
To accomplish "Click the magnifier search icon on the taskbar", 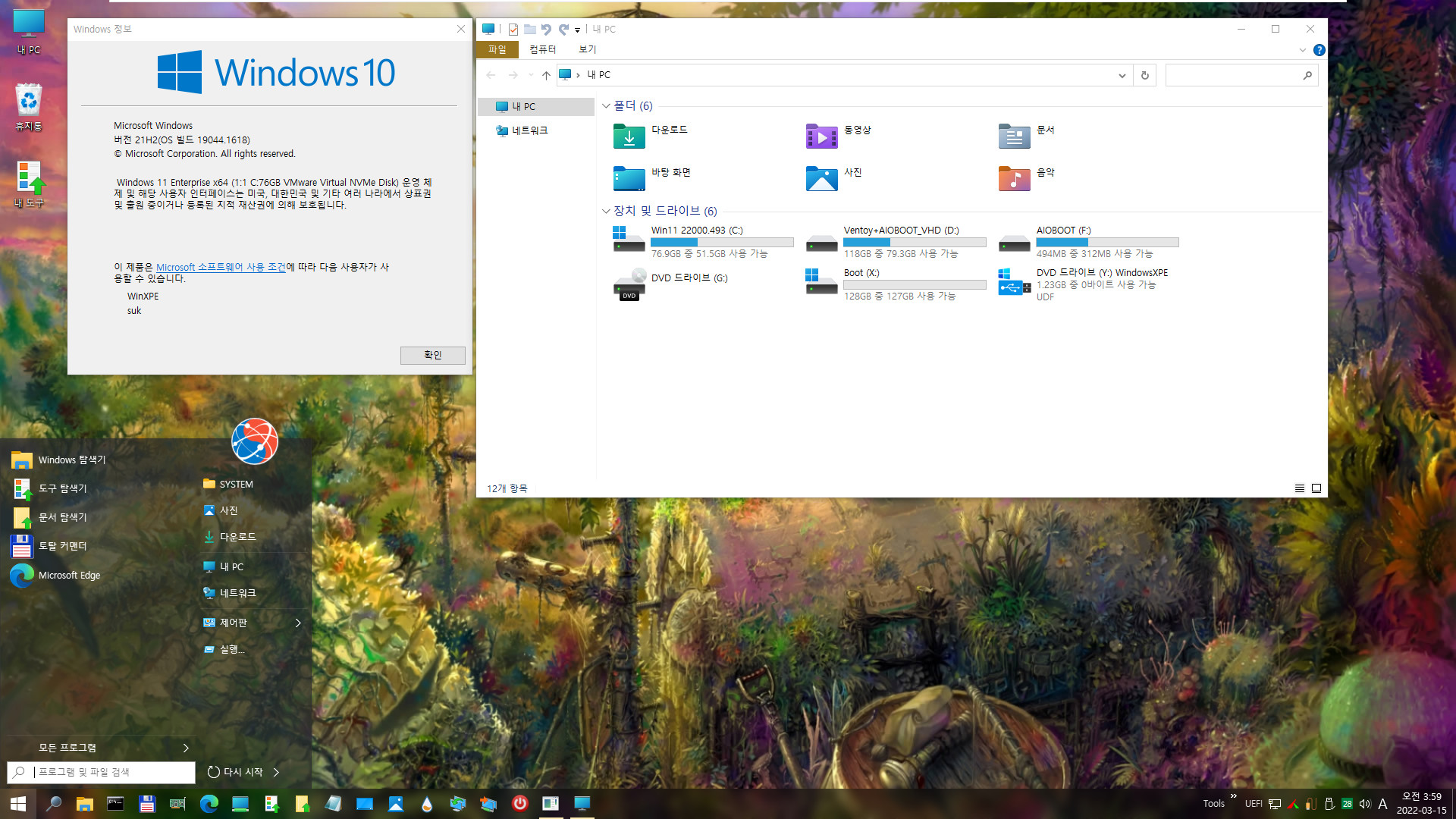I will [x=54, y=804].
